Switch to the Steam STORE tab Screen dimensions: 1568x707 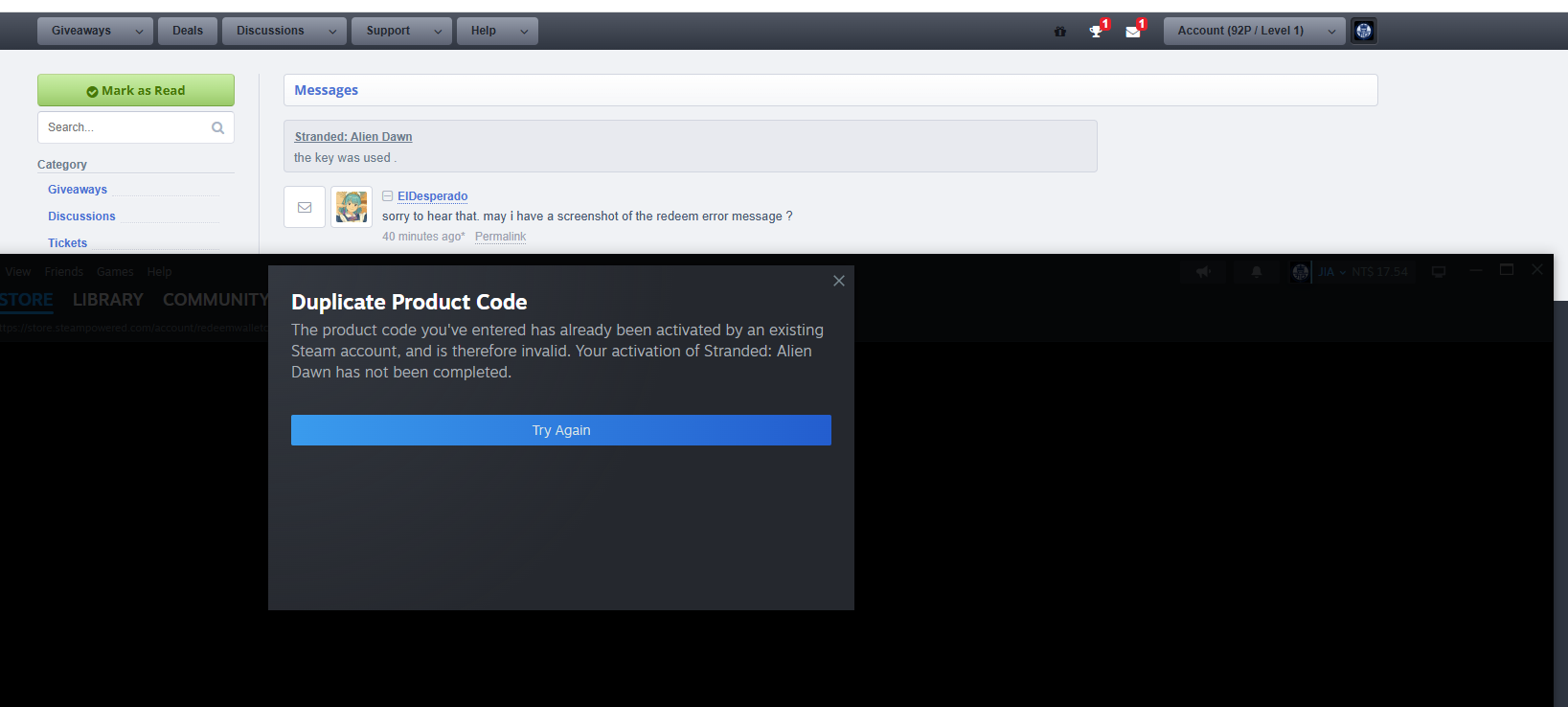27,300
